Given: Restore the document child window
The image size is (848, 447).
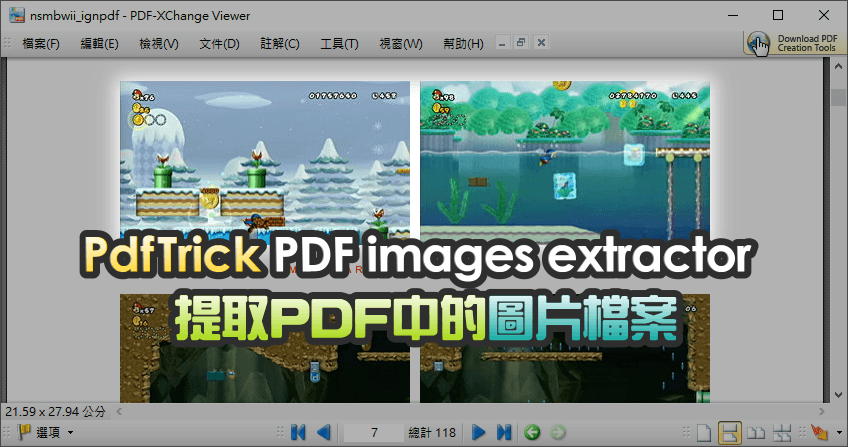Looking at the screenshot, I should tap(521, 43).
